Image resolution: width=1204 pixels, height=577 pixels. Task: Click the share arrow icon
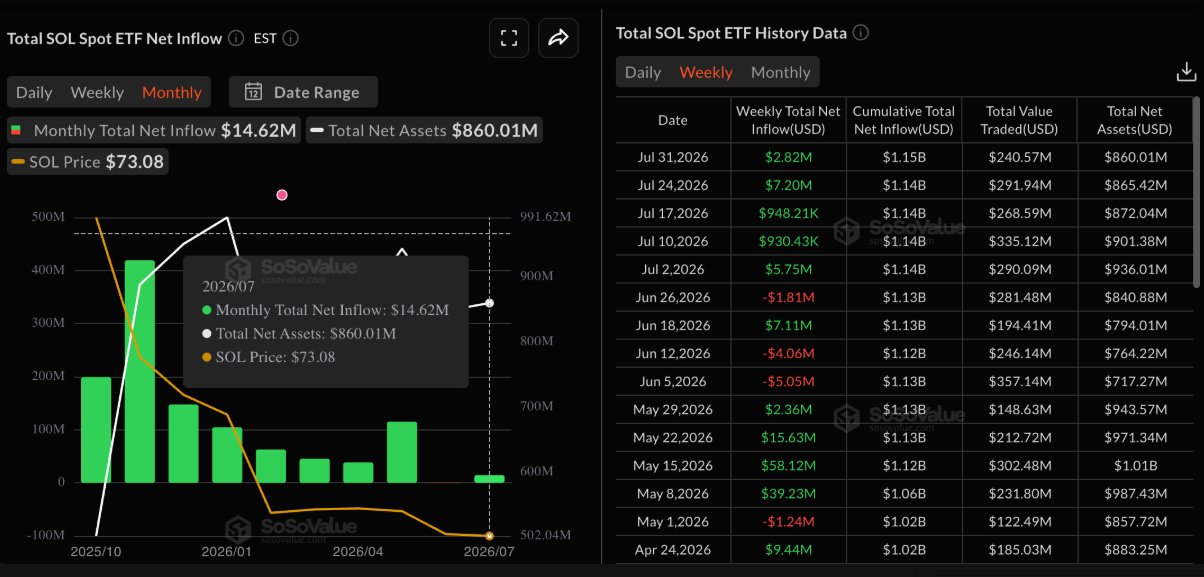click(x=558, y=39)
